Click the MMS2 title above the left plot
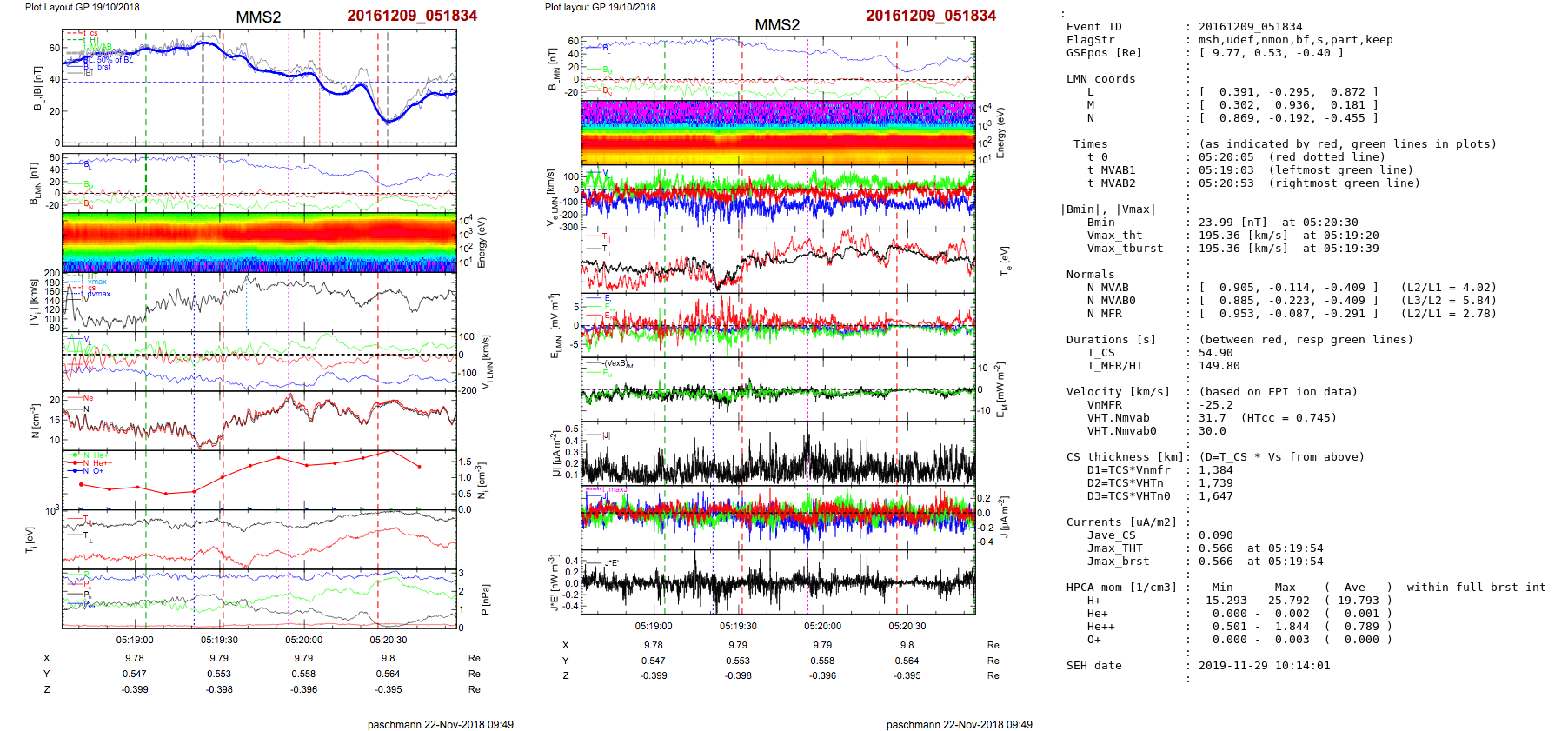1568x731 pixels. pyautogui.click(x=258, y=17)
